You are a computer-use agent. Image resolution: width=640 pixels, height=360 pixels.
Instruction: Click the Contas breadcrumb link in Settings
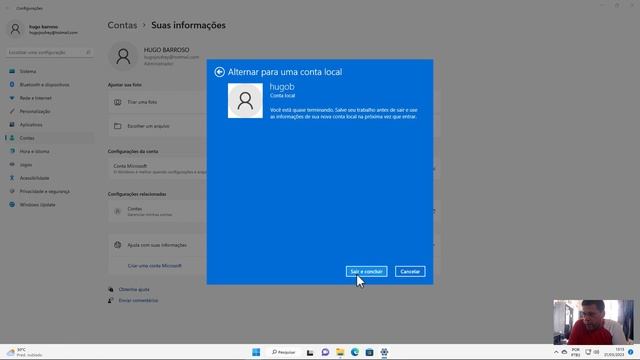[x=122, y=25]
